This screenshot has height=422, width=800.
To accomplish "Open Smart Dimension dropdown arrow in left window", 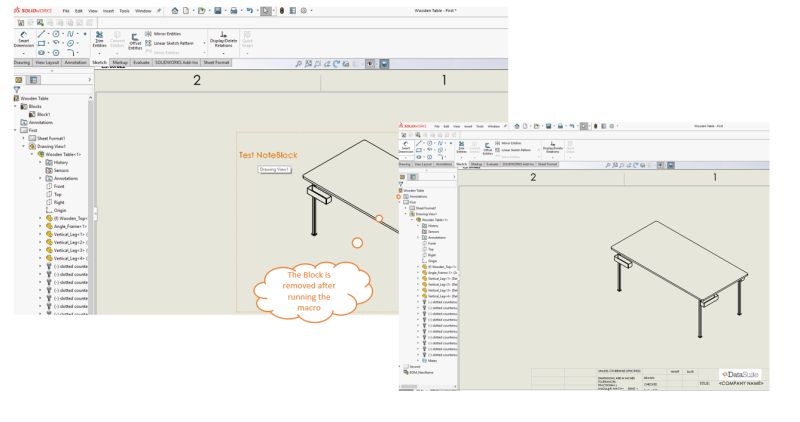I will point(23,53).
